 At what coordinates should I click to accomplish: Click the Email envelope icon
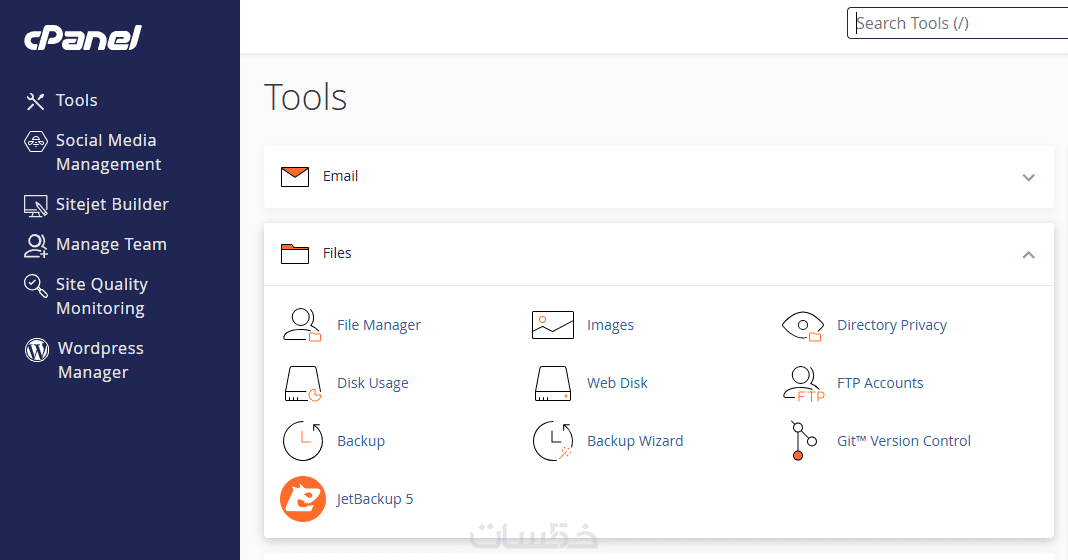[295, 176]
